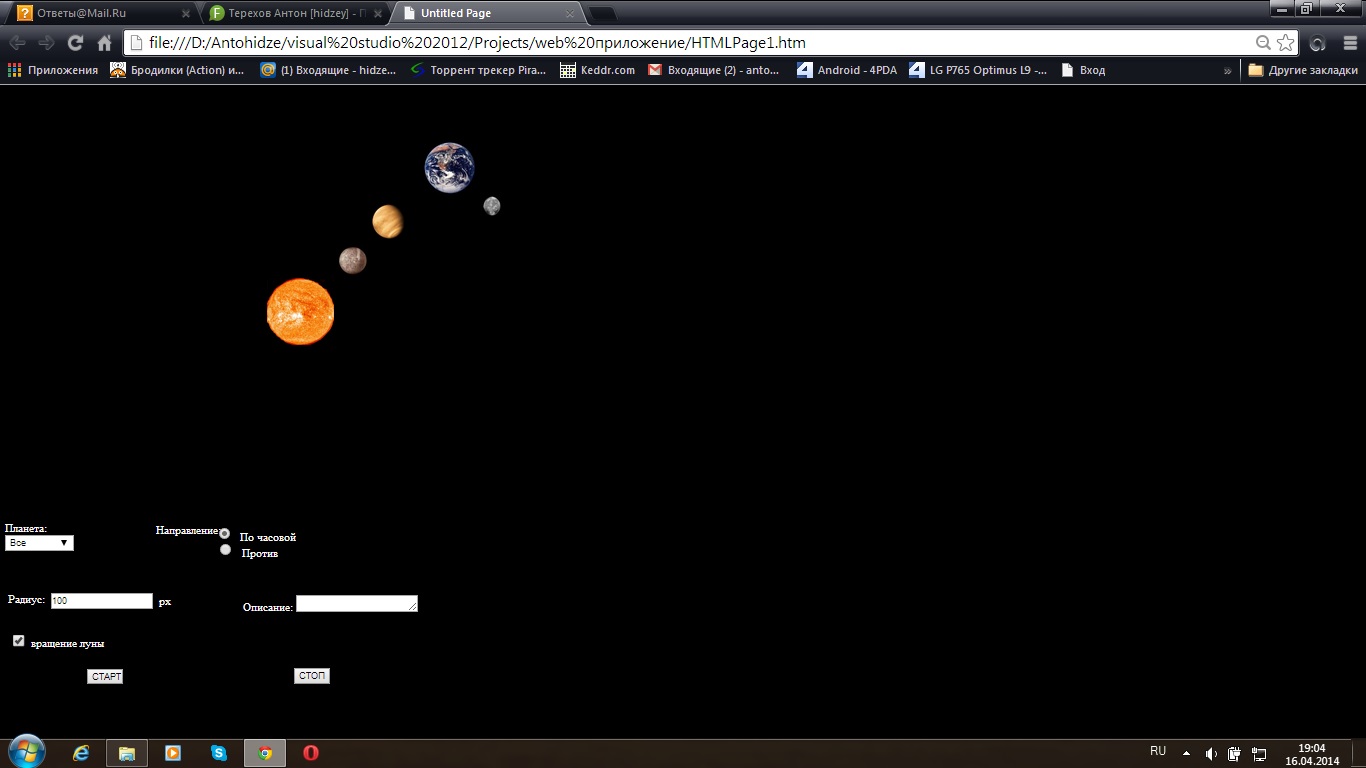Open the Входящие - hidze mail bookmark
This screenshot has height=768, width=1366.
pos(328,70)
